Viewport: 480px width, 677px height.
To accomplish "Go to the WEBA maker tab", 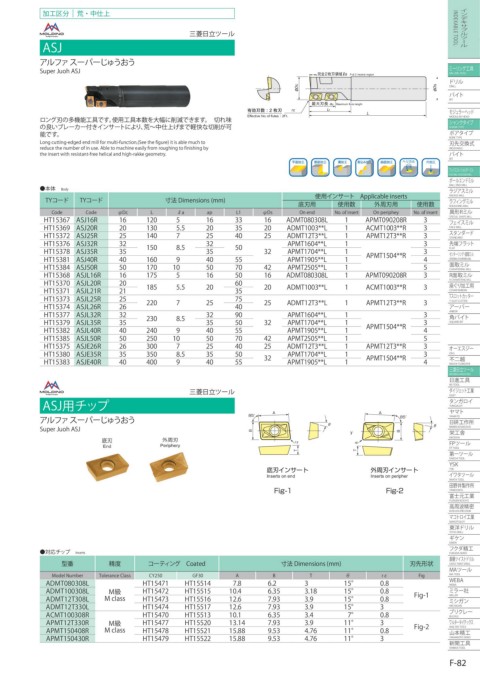I will 464,581.
